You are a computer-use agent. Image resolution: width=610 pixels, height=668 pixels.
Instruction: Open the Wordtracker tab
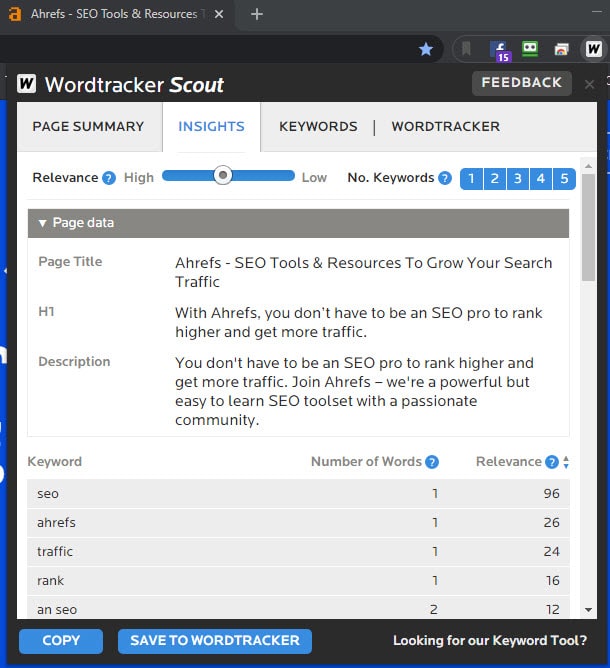(x=446, y=127)
